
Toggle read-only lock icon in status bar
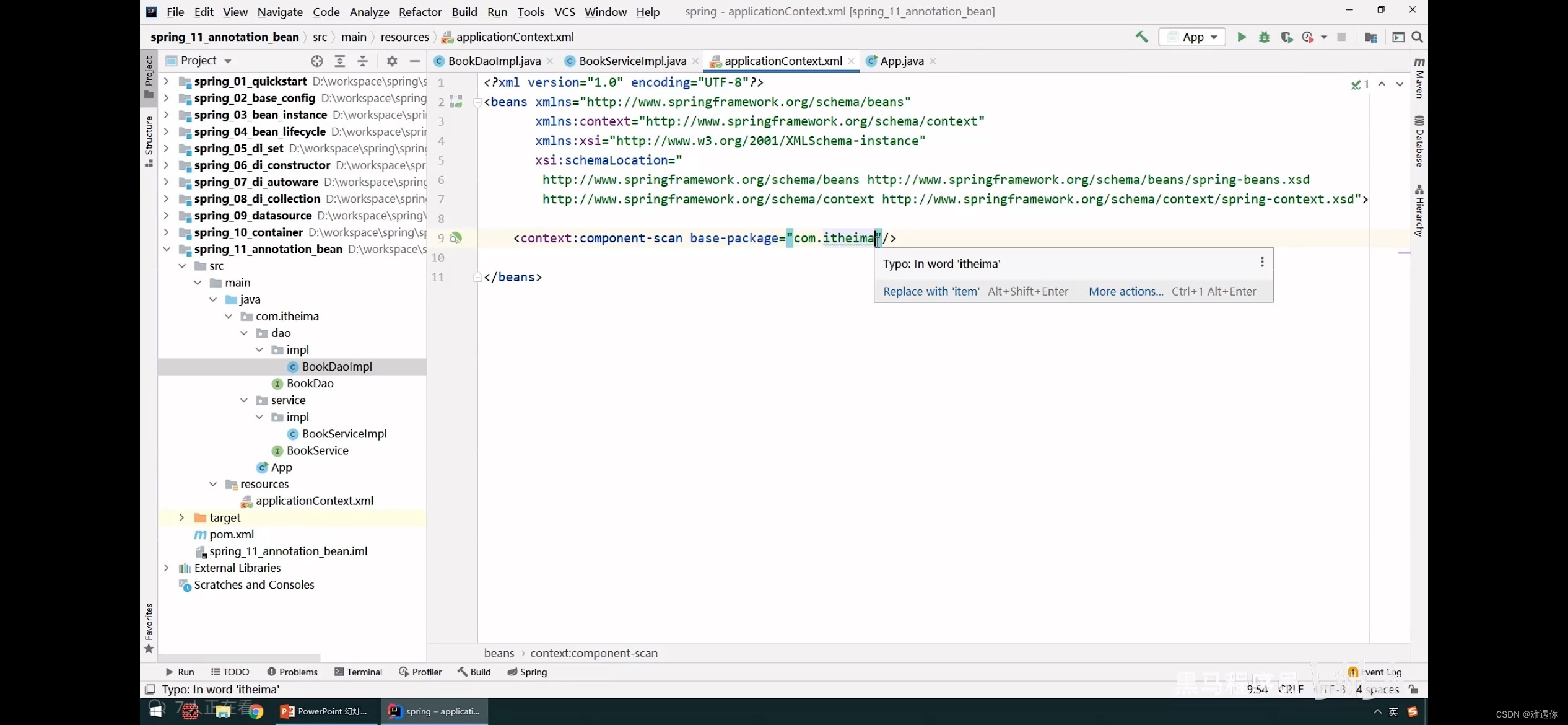tap(1414, 689)
